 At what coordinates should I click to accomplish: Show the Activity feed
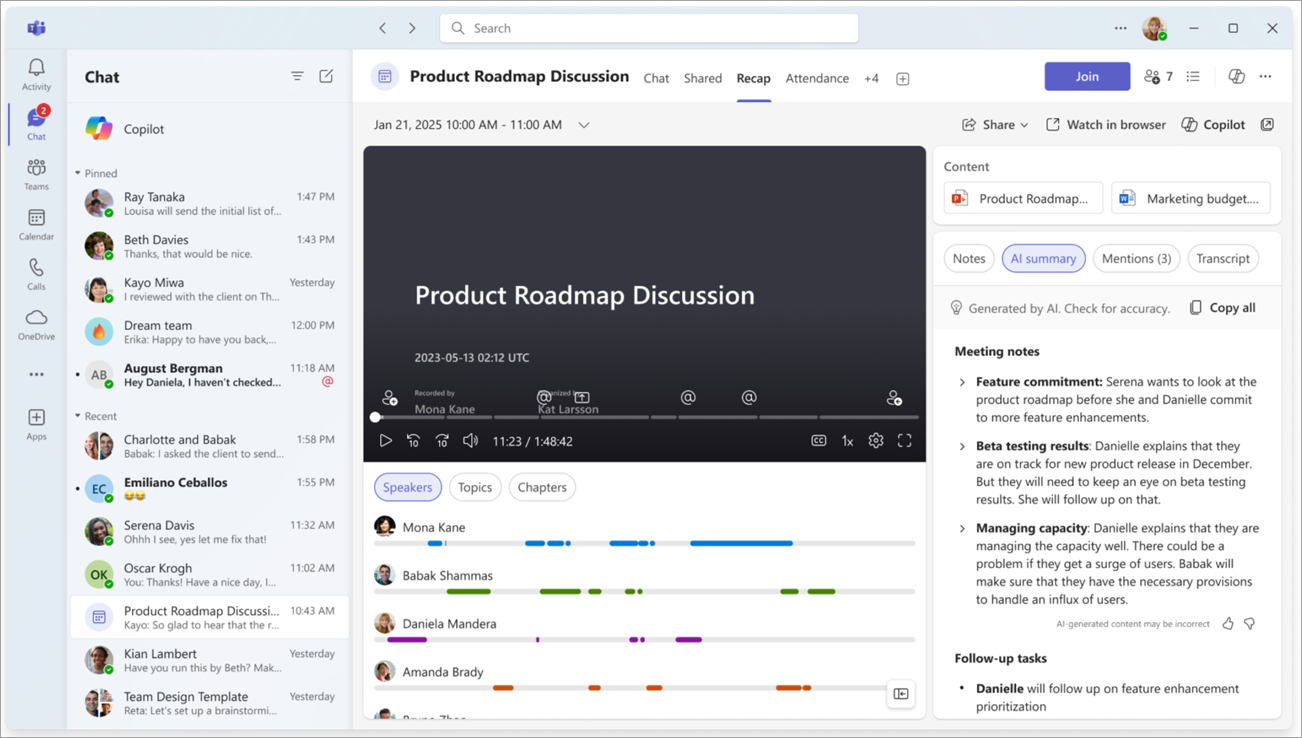[35, 68]
